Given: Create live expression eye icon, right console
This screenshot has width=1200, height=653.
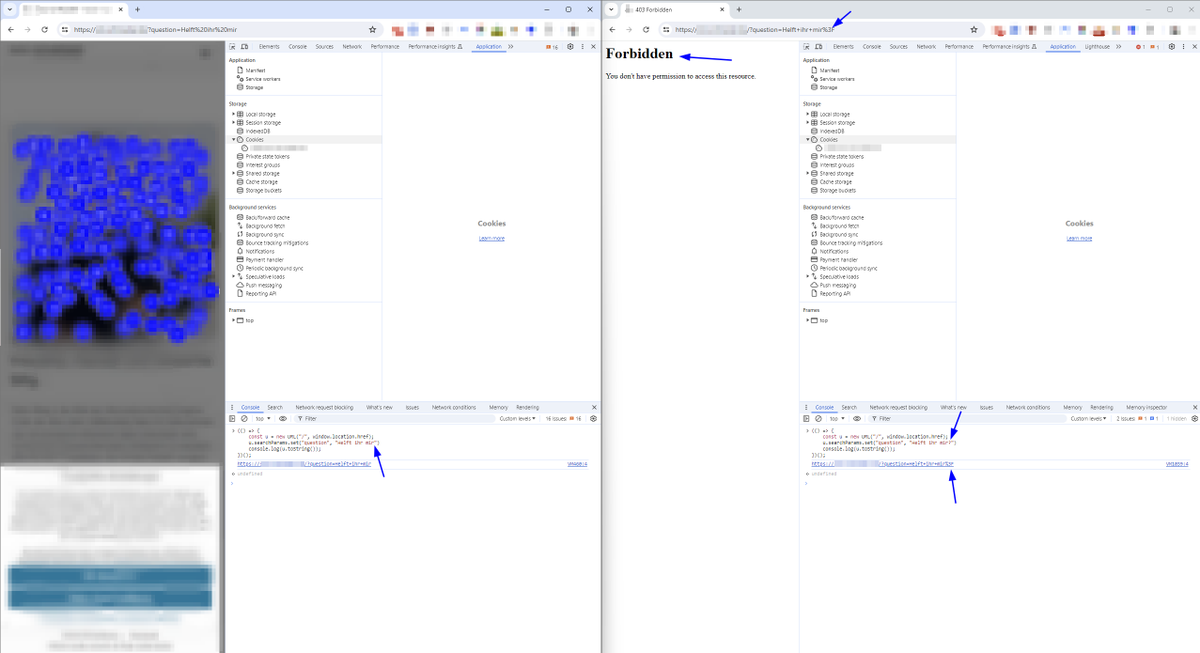Looking at the screenshot, I should (857, 419).
